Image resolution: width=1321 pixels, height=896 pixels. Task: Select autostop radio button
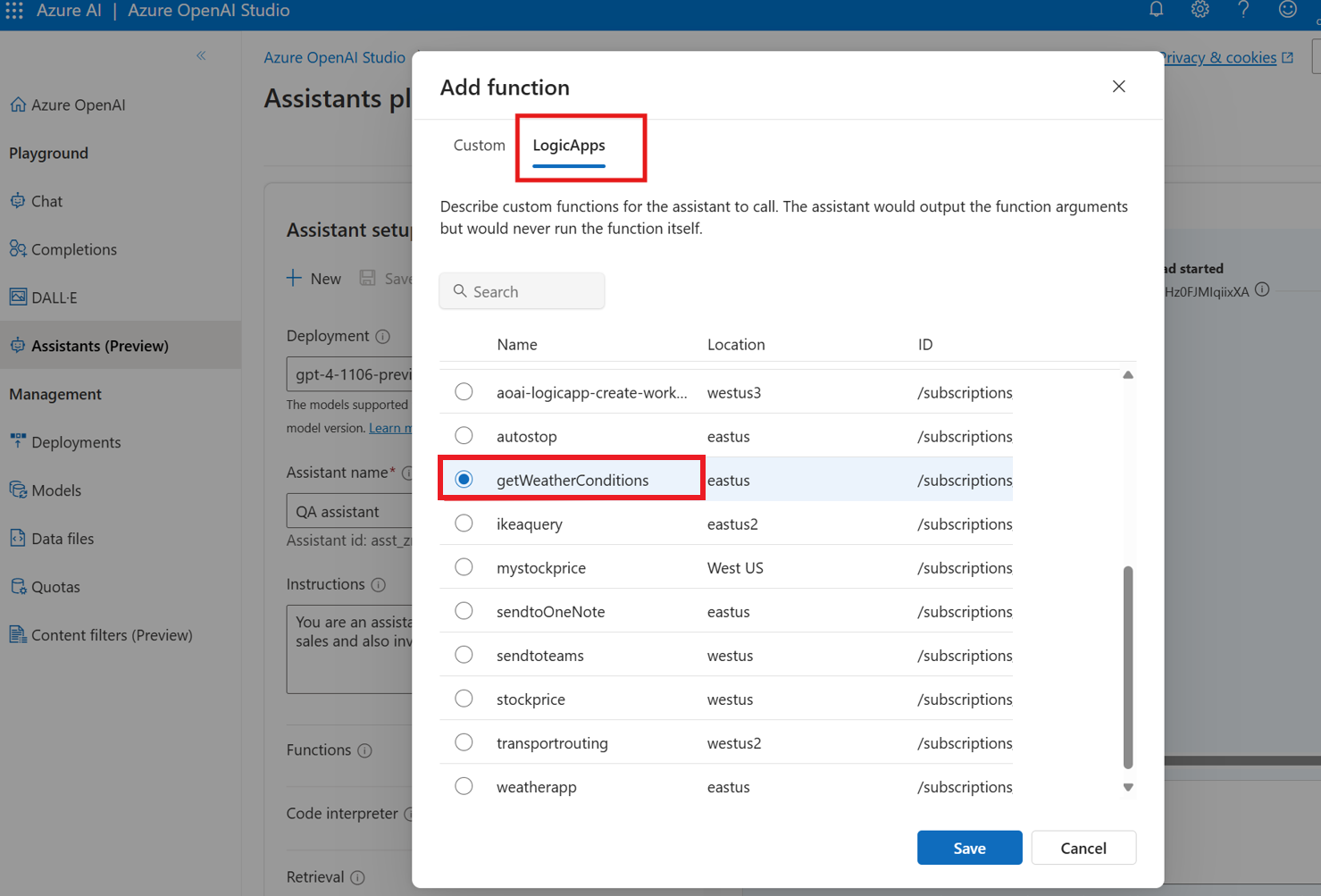point(464,436)
